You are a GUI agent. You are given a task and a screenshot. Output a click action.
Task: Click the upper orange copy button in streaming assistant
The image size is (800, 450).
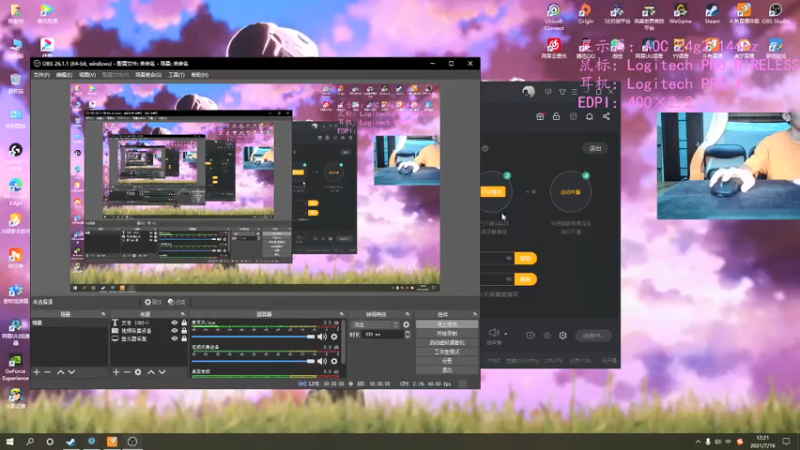(x=526, y=258)
